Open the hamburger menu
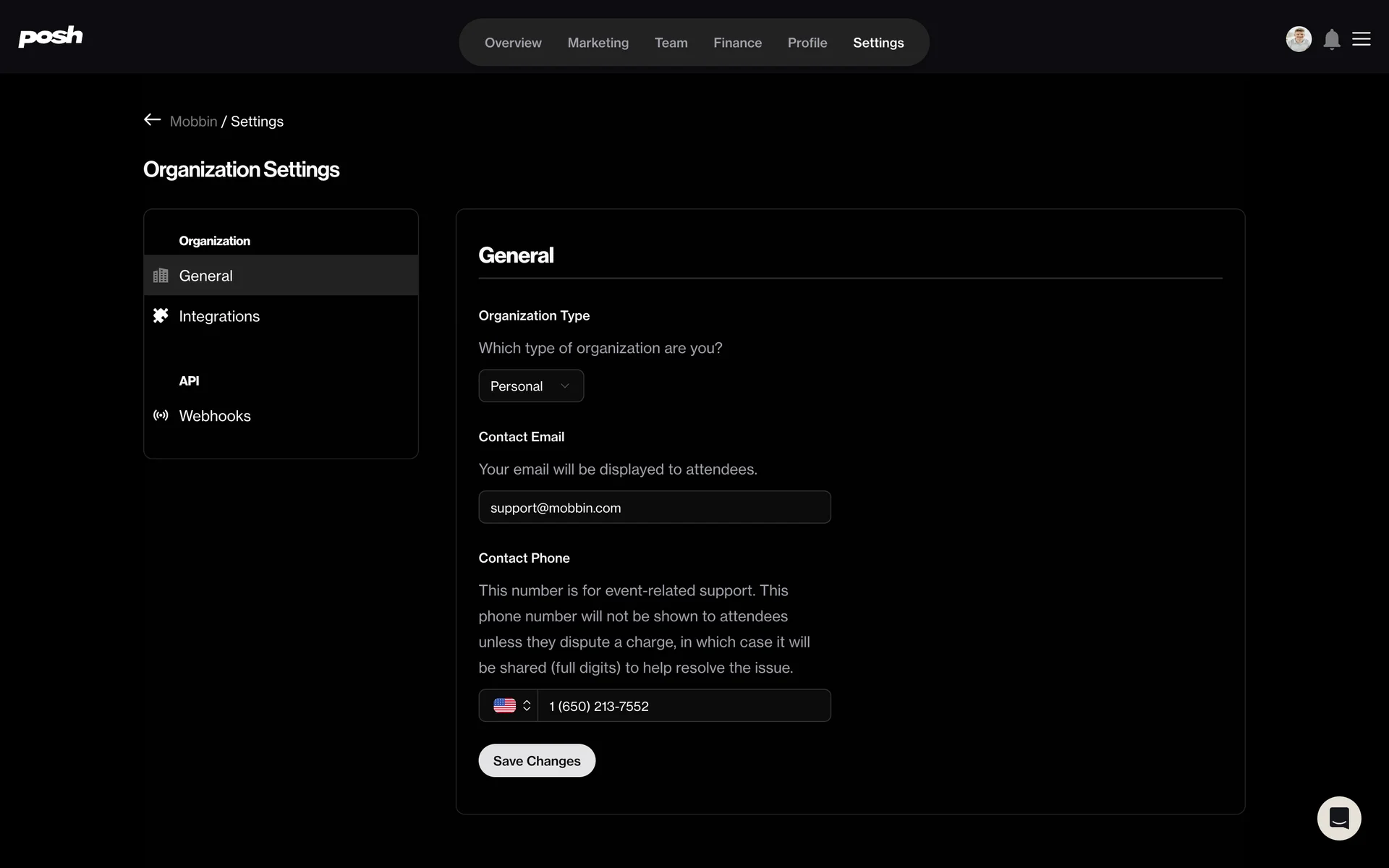This screenshot has height=868, width=1389. click(1361, 39)
